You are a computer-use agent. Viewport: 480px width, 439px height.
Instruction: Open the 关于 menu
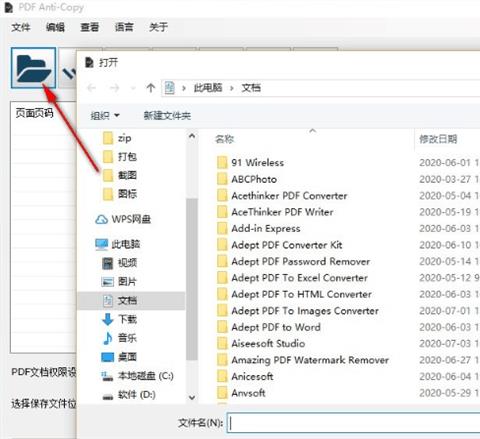tap(158, 27)
